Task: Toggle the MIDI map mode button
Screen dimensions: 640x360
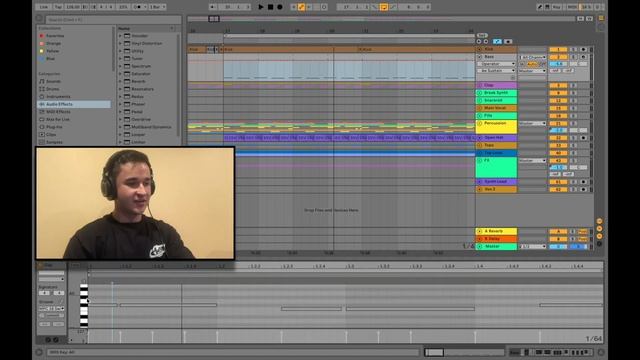Action: click(572, 7)
